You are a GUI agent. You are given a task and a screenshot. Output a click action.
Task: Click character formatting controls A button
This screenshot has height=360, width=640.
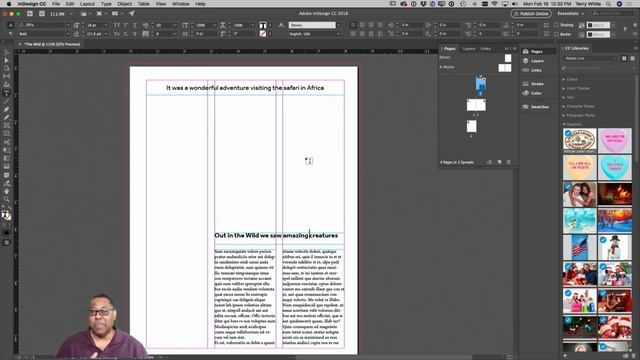tap(11, 25)
